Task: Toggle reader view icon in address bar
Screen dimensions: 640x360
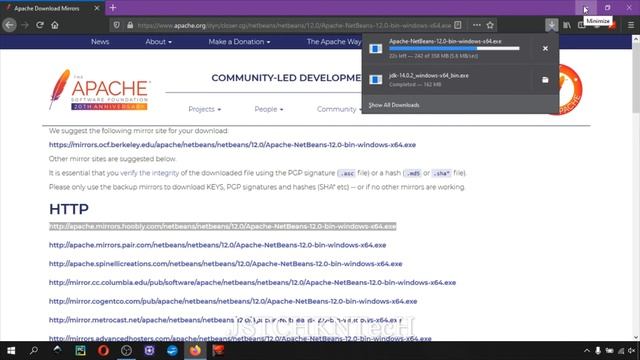Action: click(x=458, y=25)
